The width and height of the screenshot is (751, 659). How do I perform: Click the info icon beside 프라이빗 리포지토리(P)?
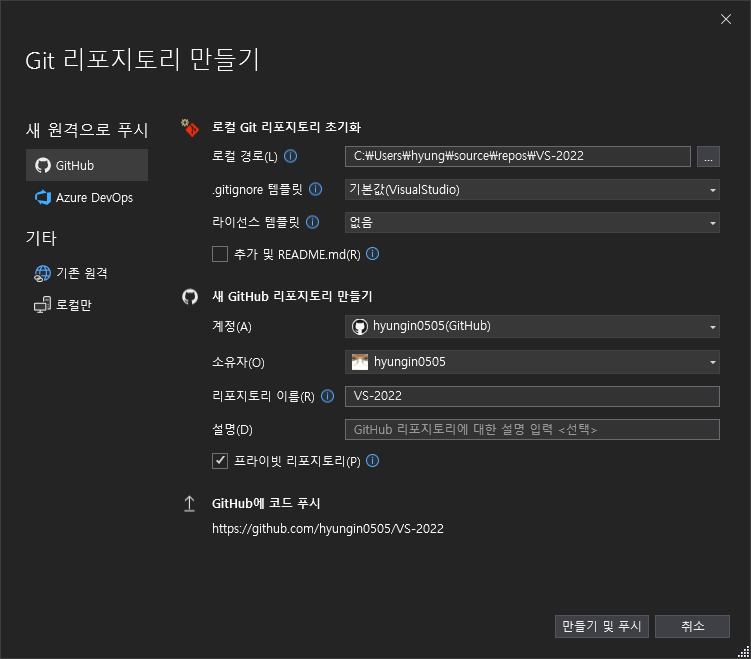373,461
